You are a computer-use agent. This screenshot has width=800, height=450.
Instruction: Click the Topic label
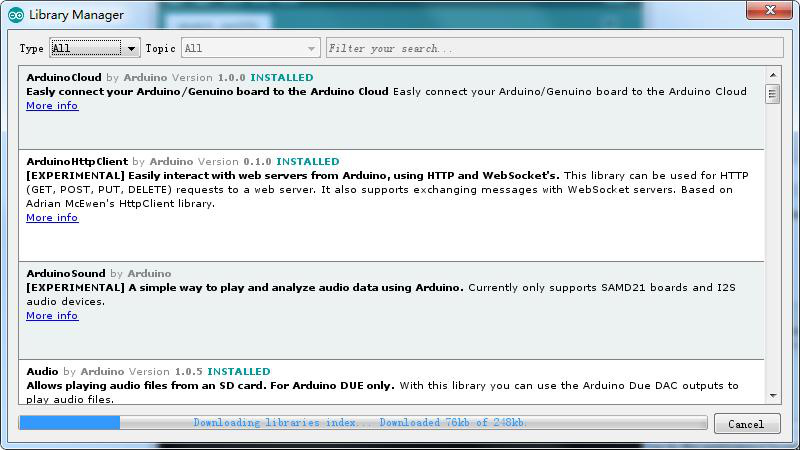pos(160,48)
